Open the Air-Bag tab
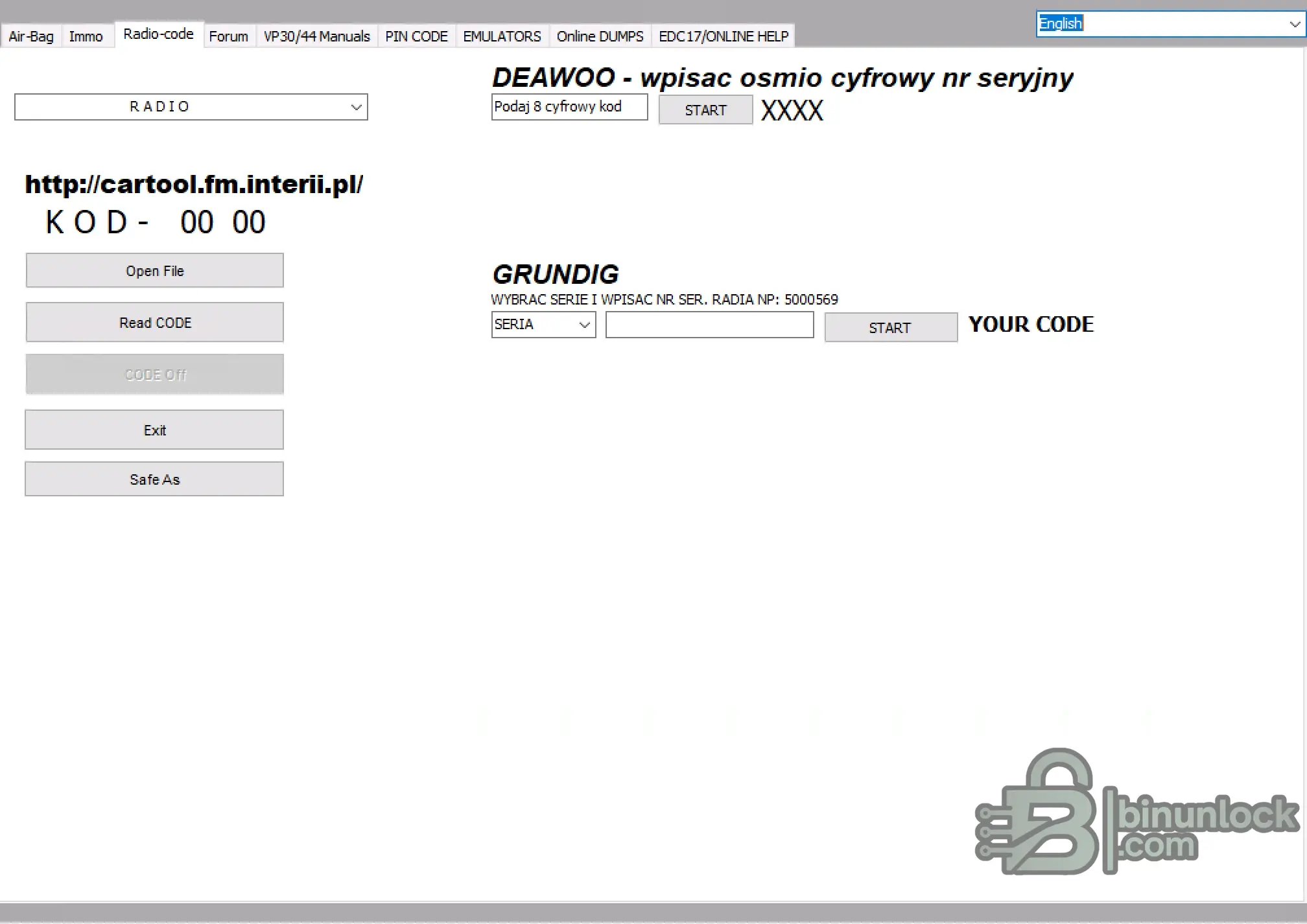The height and width of the screenshot is (924, 1307). (31, 36)
